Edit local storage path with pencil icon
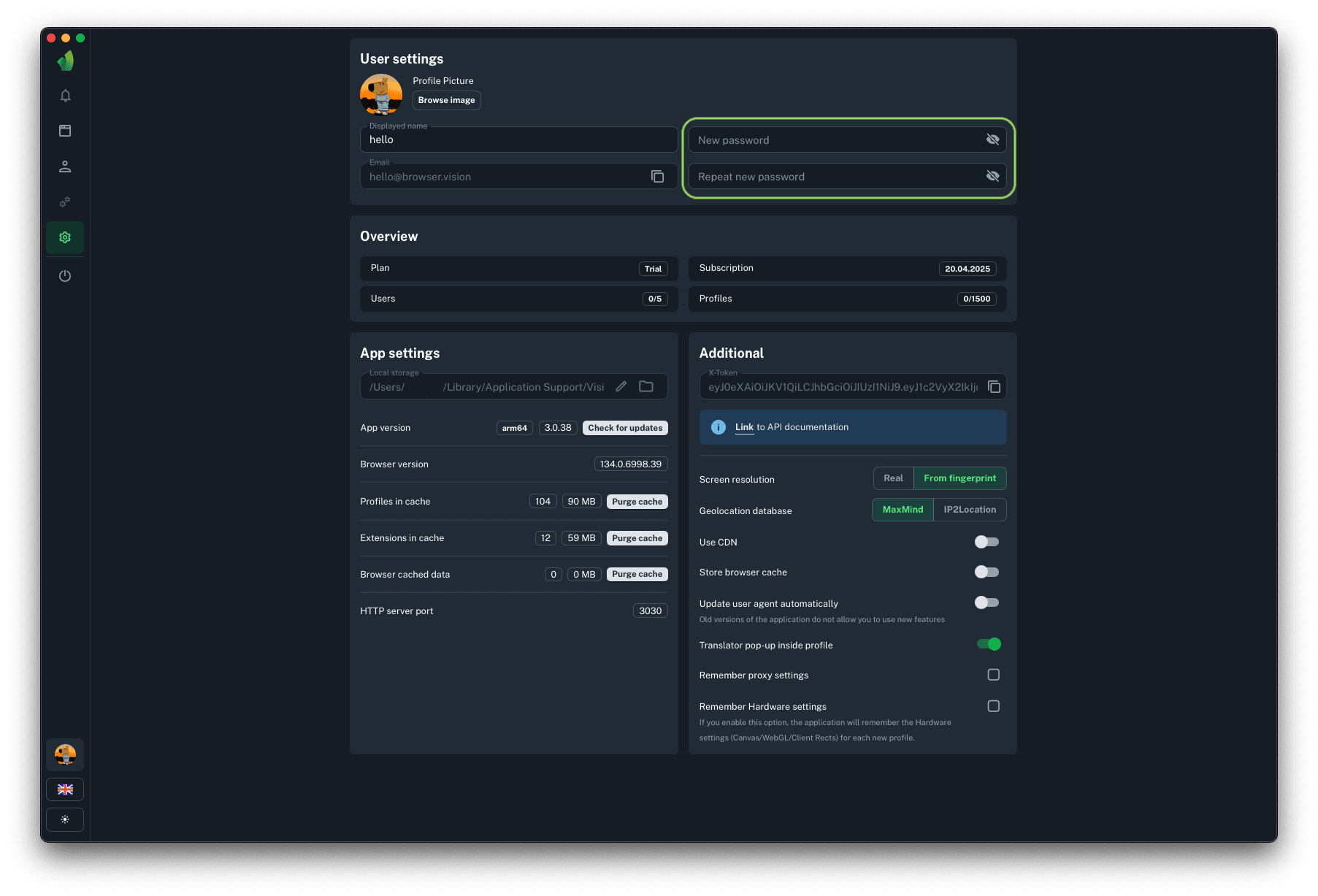 coord(621,387)
